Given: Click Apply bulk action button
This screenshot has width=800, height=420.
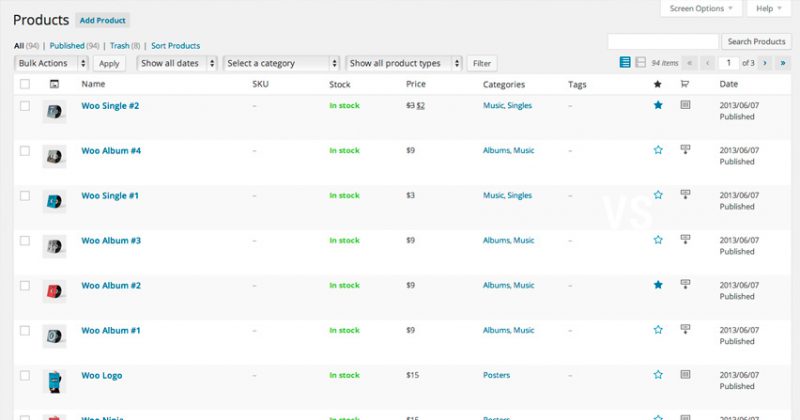Looking at the screenshot, I should [109, 63].
